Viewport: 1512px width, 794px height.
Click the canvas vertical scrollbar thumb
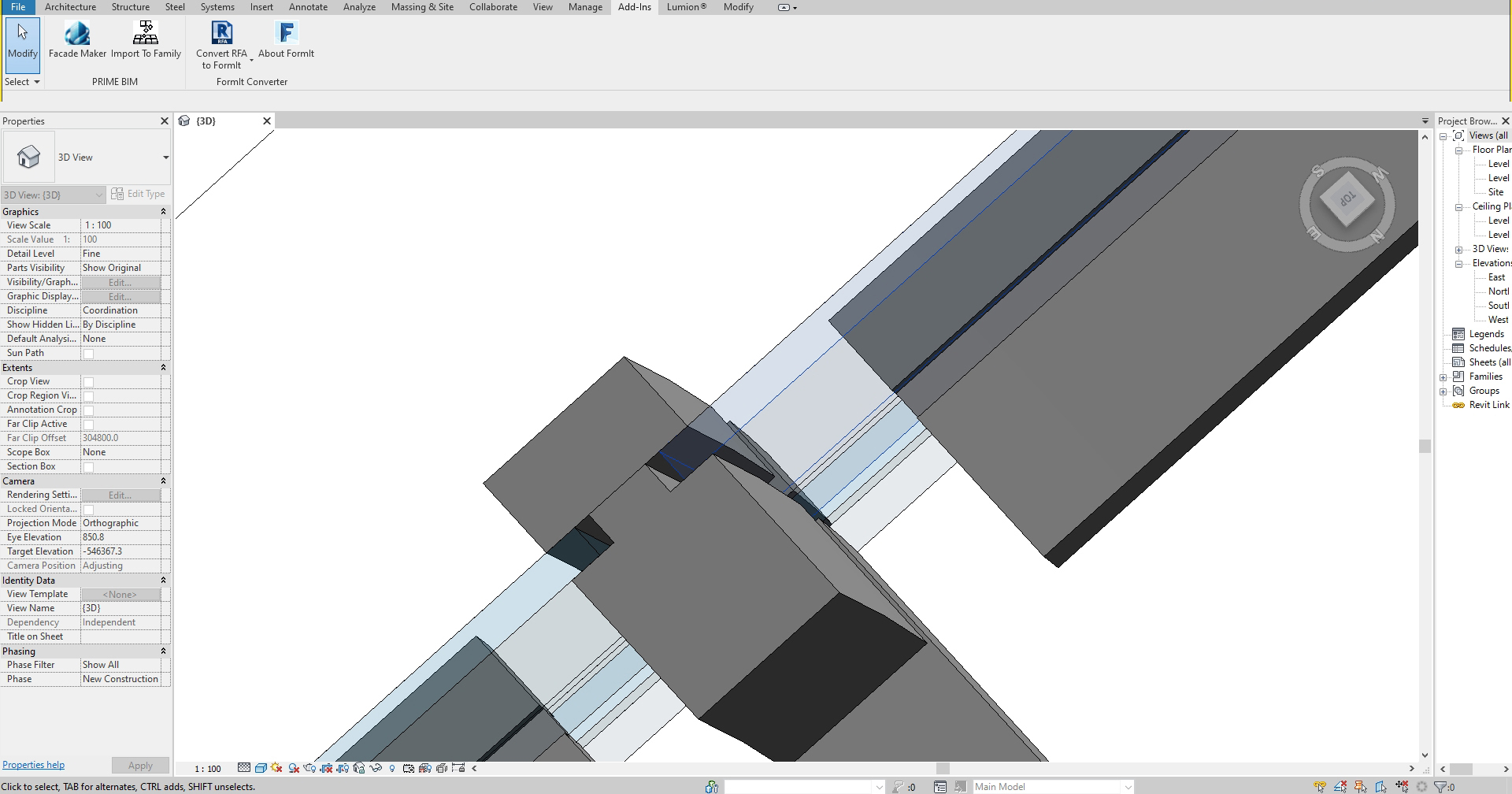(1425, 446)
